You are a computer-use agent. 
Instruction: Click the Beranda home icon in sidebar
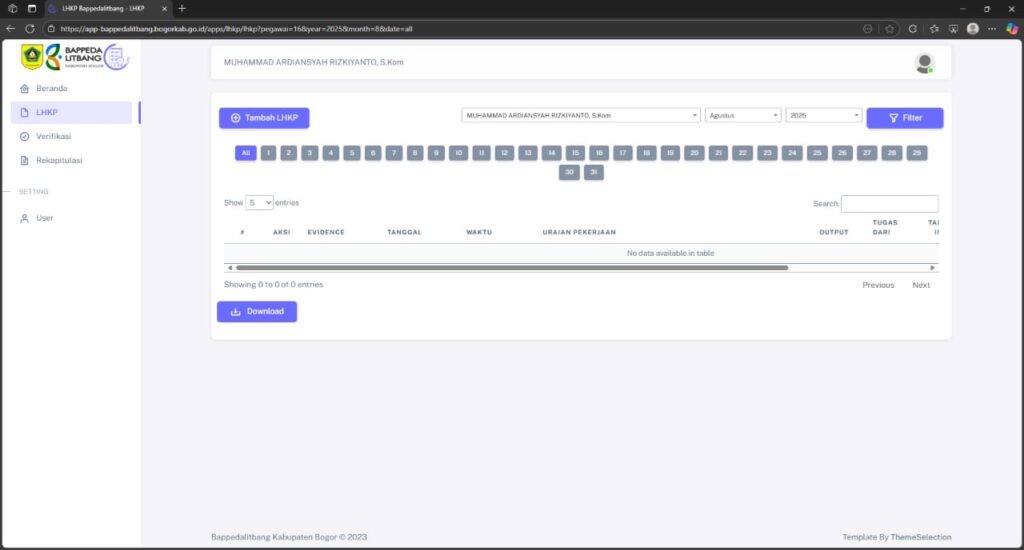click(x=24, y=89)
